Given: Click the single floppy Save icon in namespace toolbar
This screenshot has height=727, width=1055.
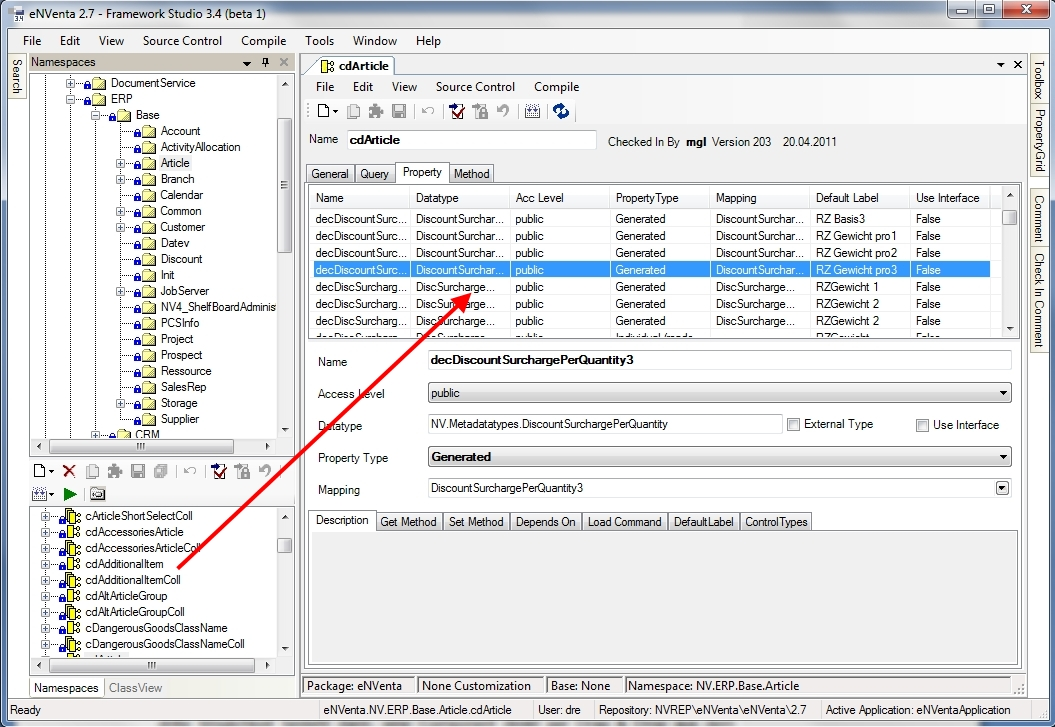Looking at the screenshot, I should click(x=138, y=471).
